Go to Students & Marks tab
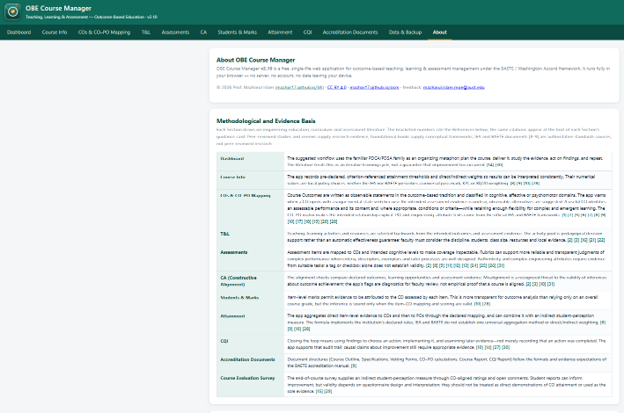 (x=237, y=32)
